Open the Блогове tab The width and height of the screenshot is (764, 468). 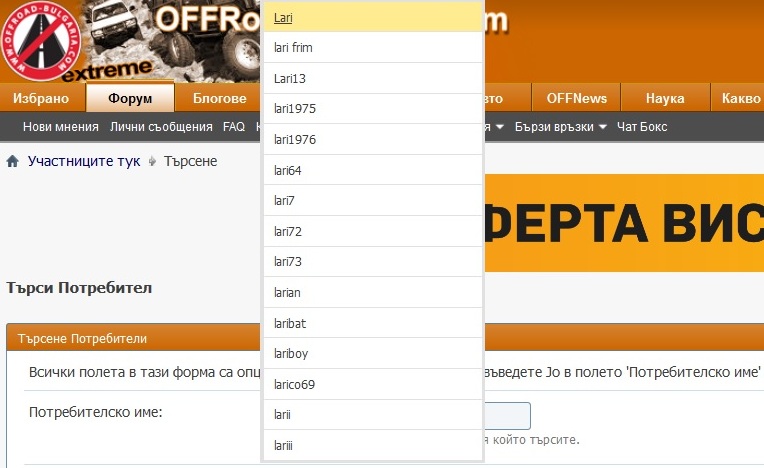[x=219, y=98]
